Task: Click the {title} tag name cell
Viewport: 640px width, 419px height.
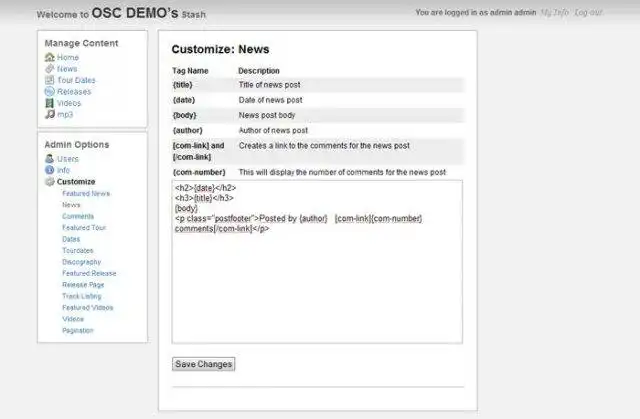Action: click(182, 85)
